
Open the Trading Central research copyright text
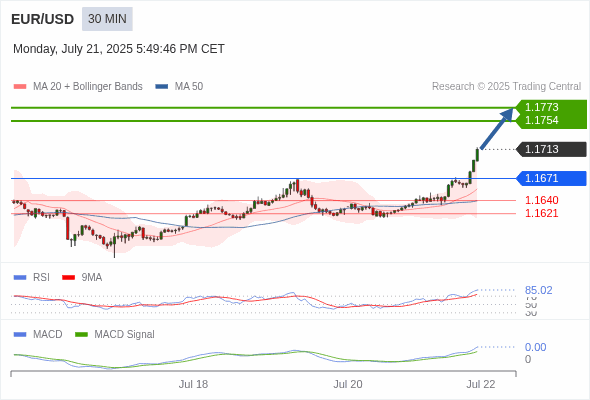tap(506, 87)
